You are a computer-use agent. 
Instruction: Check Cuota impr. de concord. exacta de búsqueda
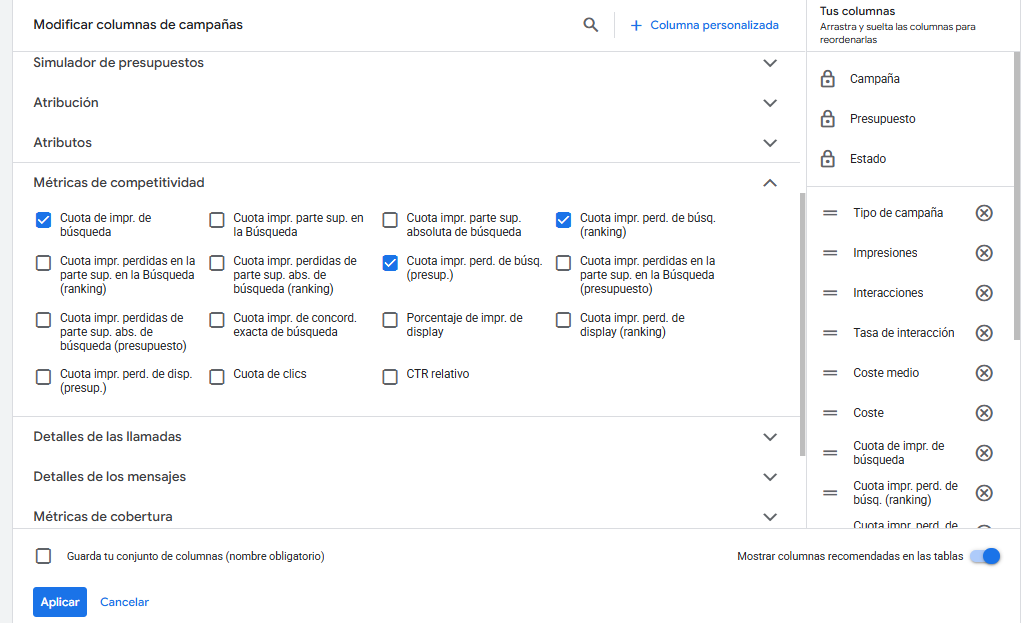[x=217, y=320]
